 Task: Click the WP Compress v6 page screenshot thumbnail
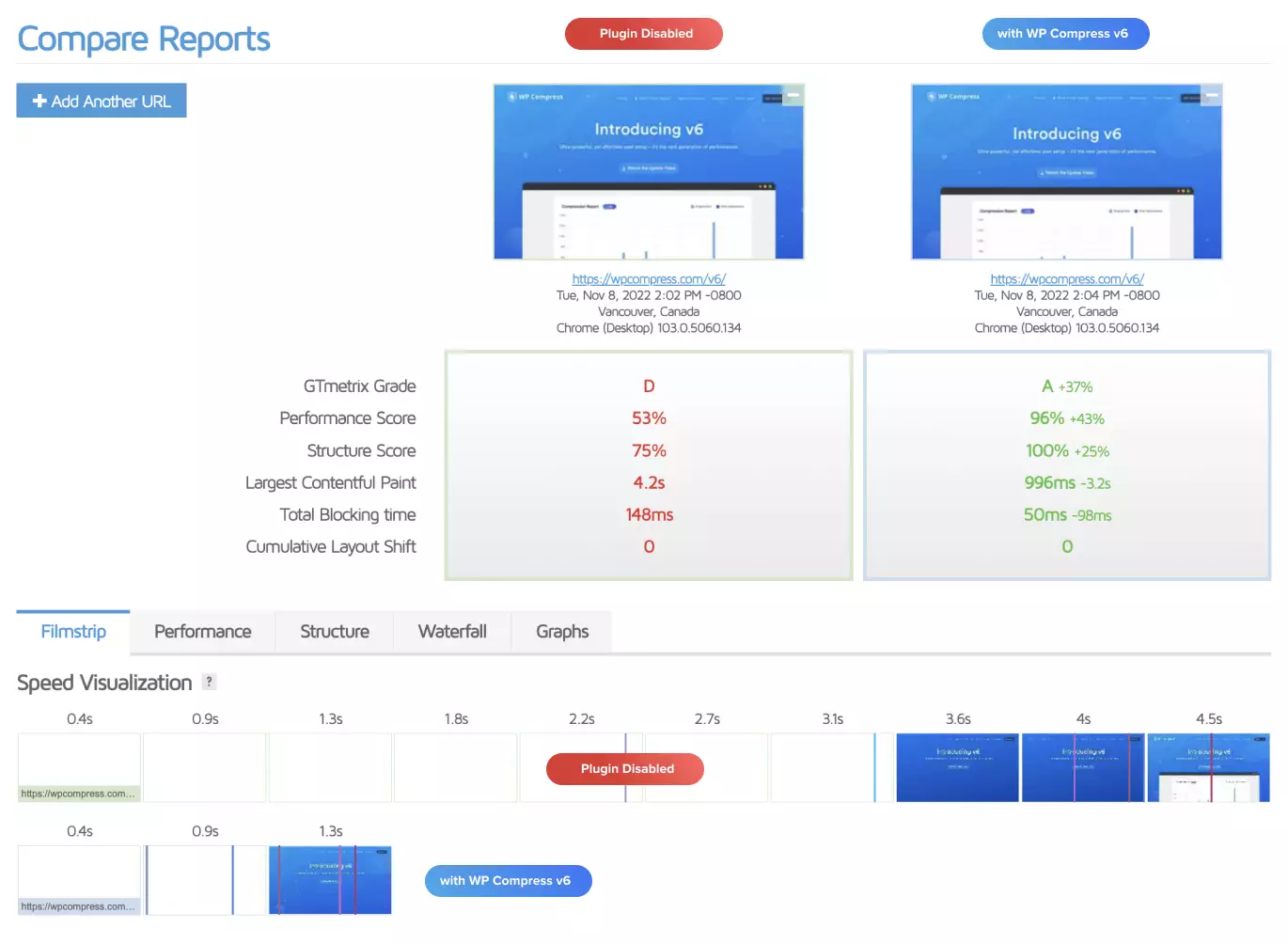click(1067, 171)
